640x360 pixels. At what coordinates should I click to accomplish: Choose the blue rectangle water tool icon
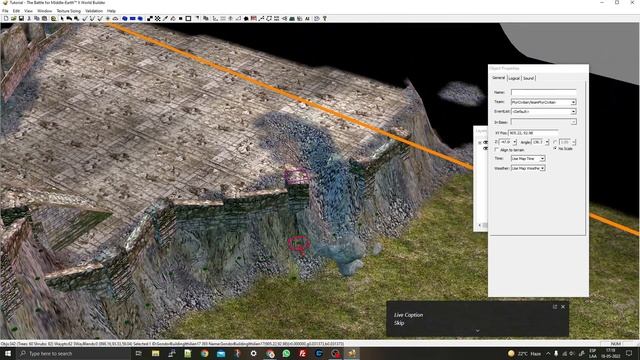point(133,18)
